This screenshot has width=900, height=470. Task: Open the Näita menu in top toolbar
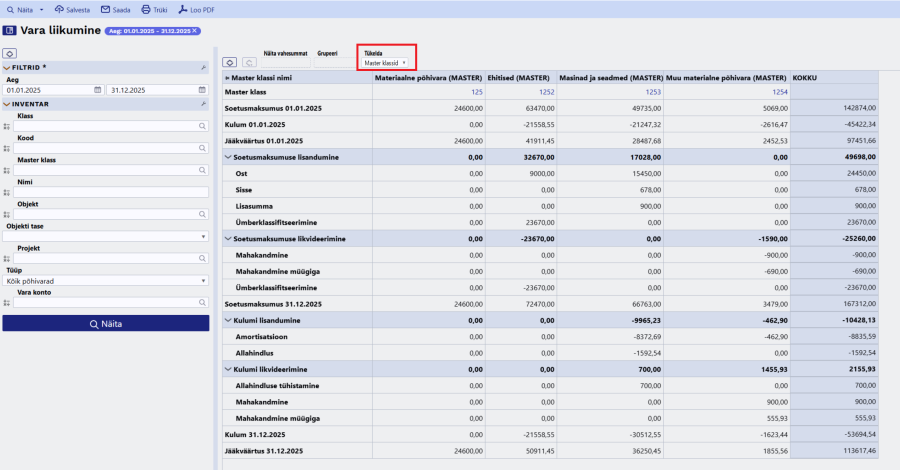(x=25, y=10)
